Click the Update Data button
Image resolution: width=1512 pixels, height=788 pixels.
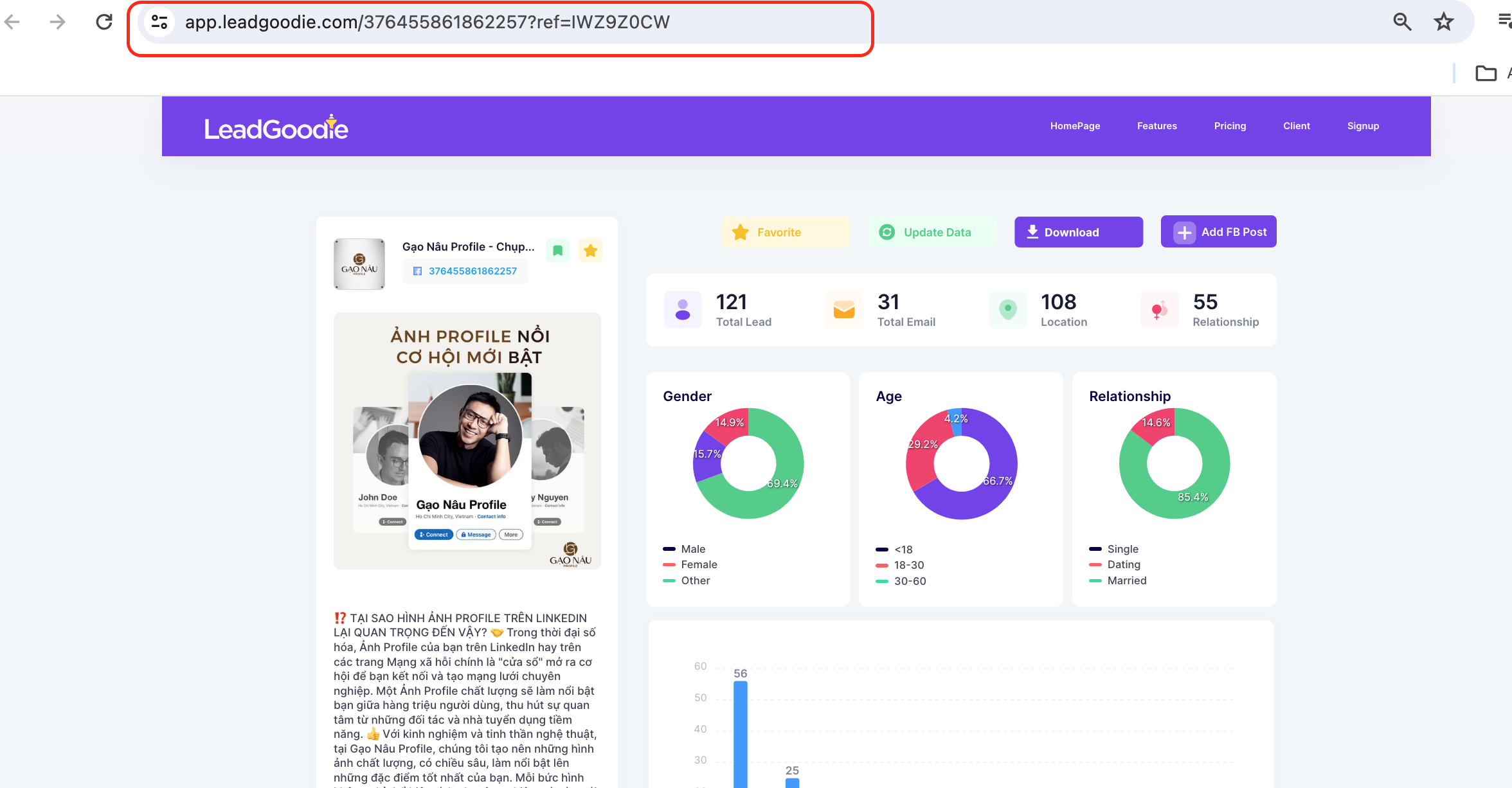[x=931, y=232]
